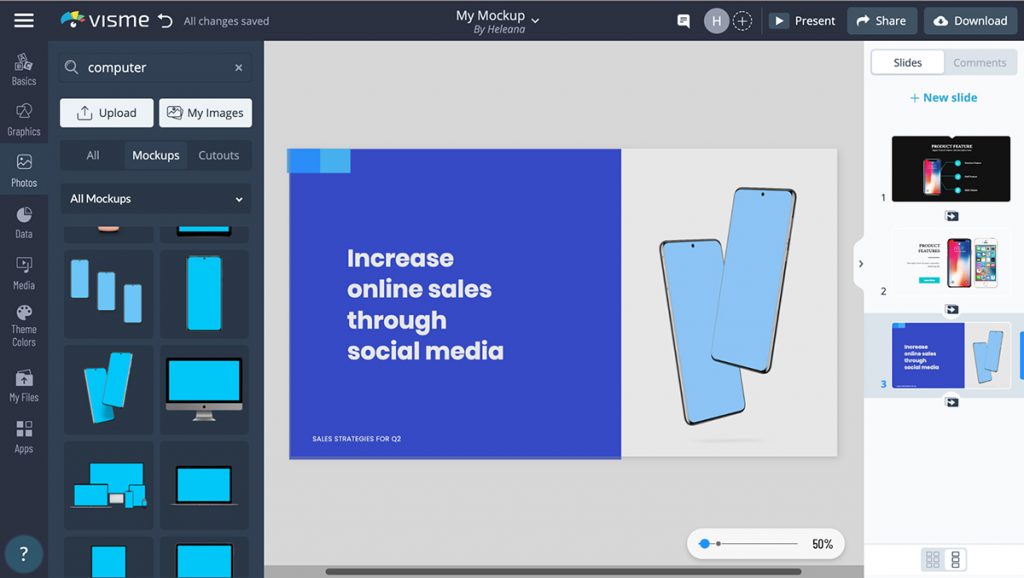
Task: Add a New slide
Action: pos(943,97)
